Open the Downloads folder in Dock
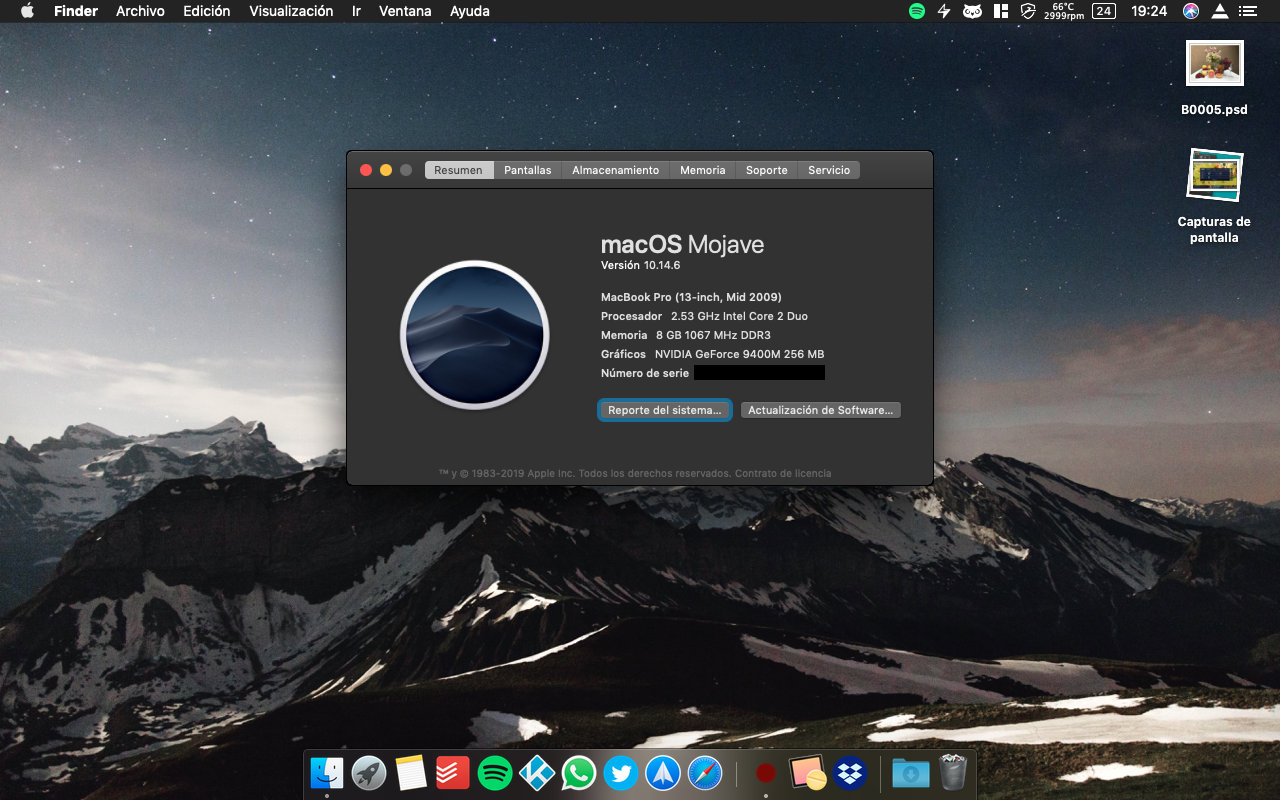Viewport: 1280px width, 800px height. [911, 773]
